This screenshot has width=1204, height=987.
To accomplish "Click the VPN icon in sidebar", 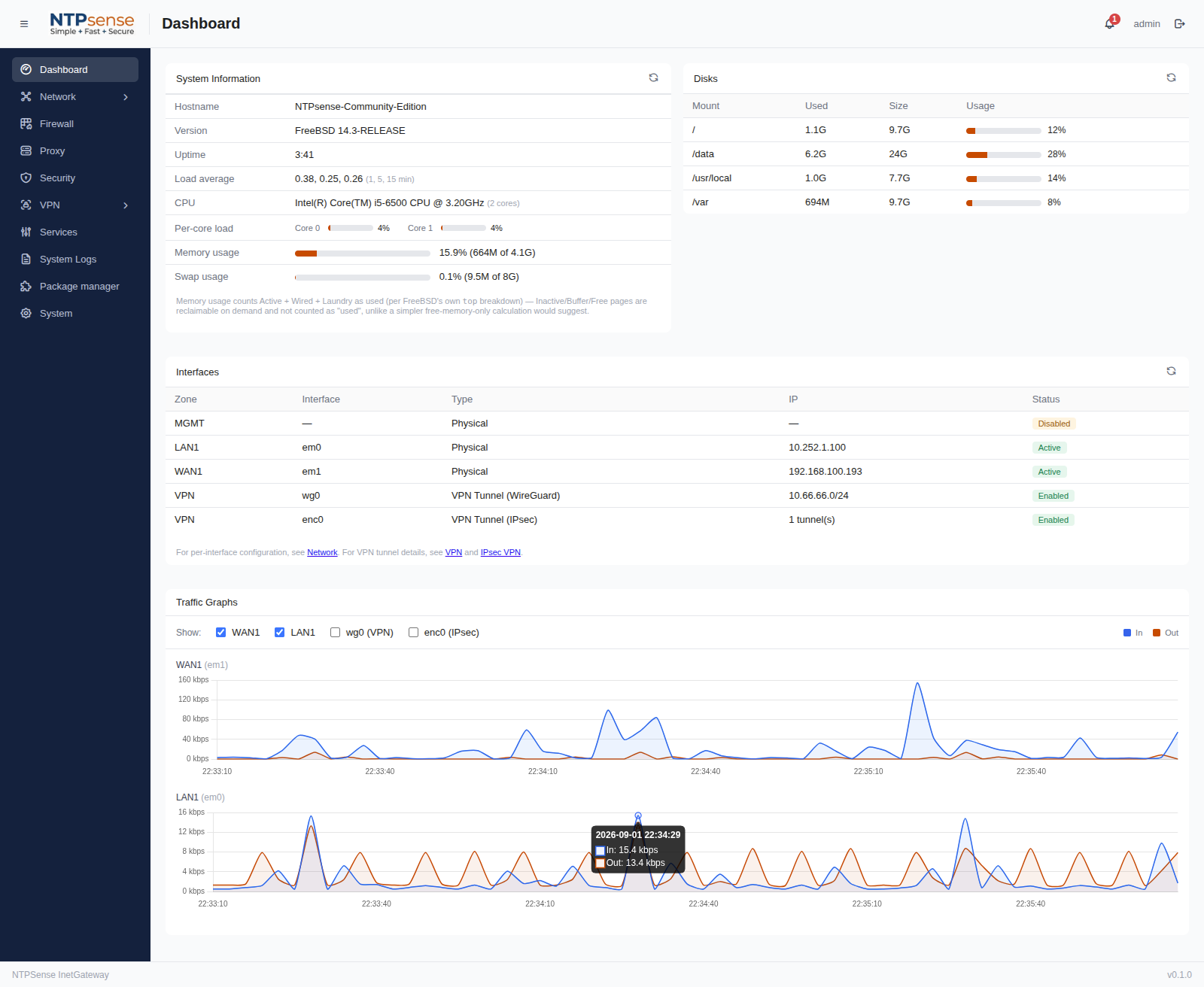I will point(26,205).
